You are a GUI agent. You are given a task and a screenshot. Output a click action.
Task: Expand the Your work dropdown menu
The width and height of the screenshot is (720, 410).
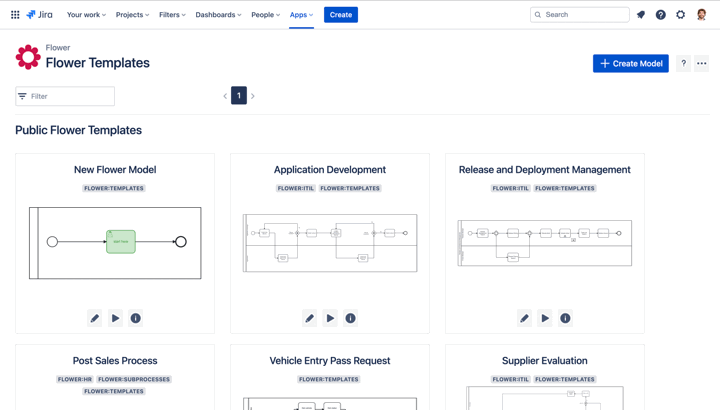click(86, 15)
